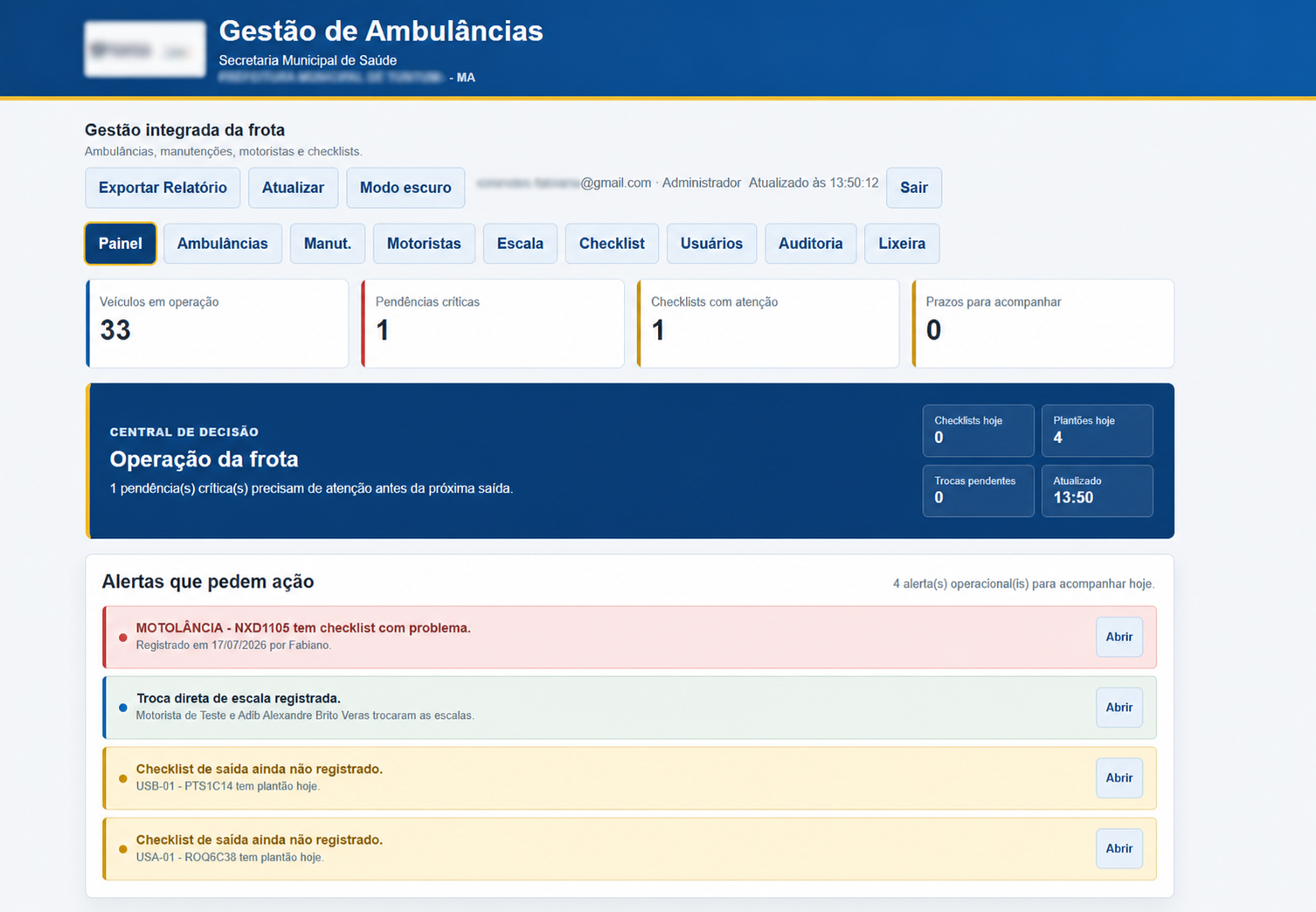
Task: Open the Troca direta de escala alert
Action: click(1119, 708)
